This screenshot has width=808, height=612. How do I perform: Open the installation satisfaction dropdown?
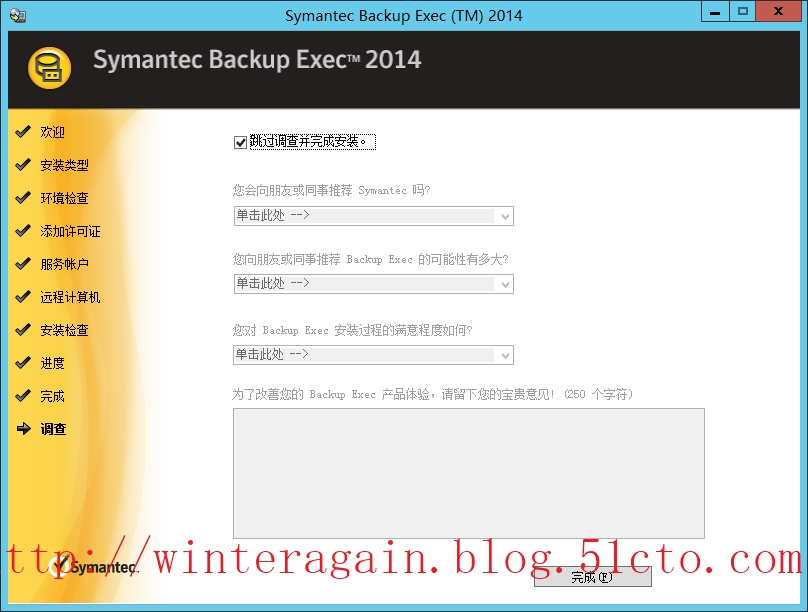pyautogui.click(x=374, y=355)
